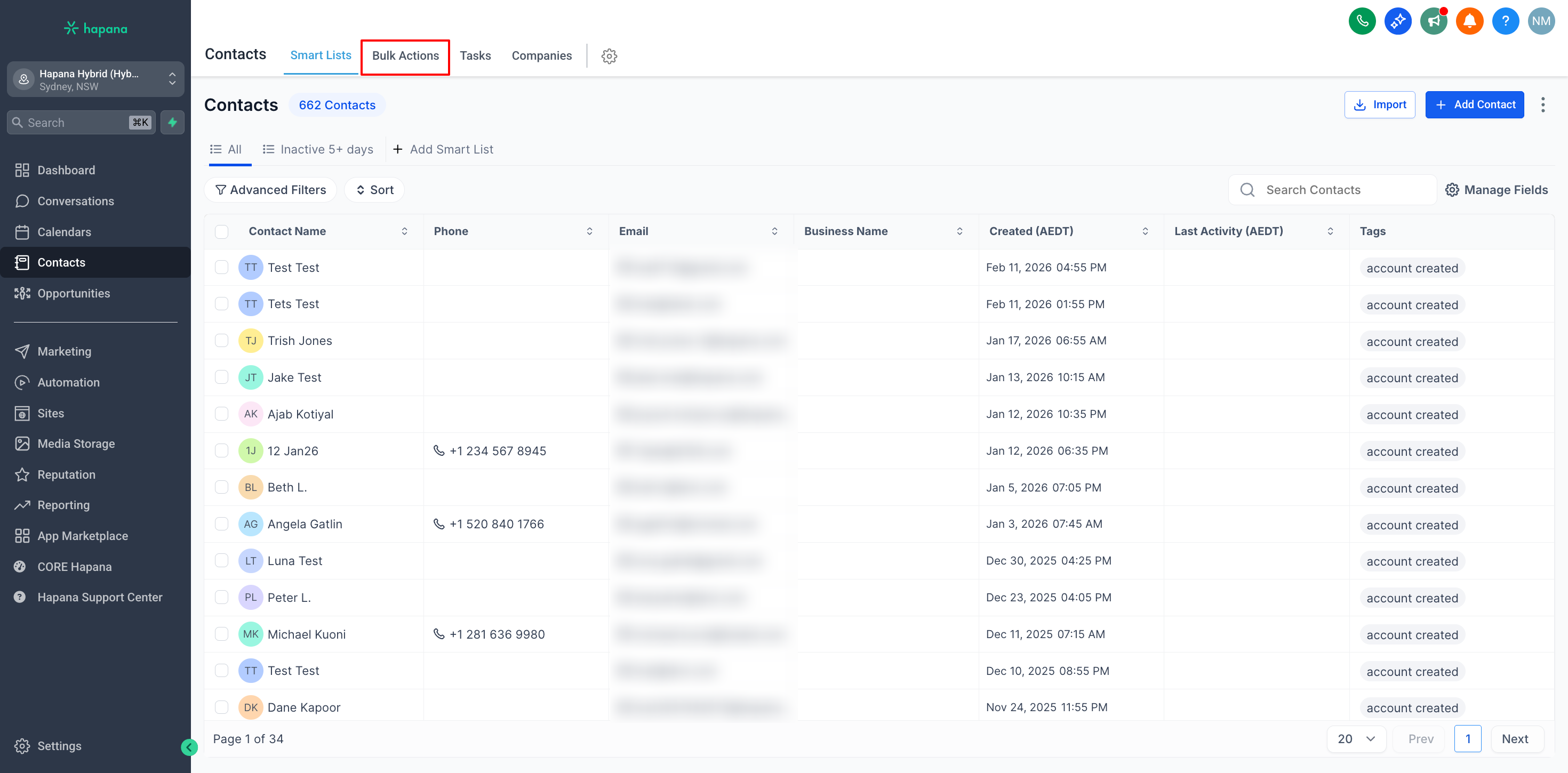The height and width of the screenshot is (773, 1568).
Task: Click the Search Contacts input field
Action: pos(1339,190)
